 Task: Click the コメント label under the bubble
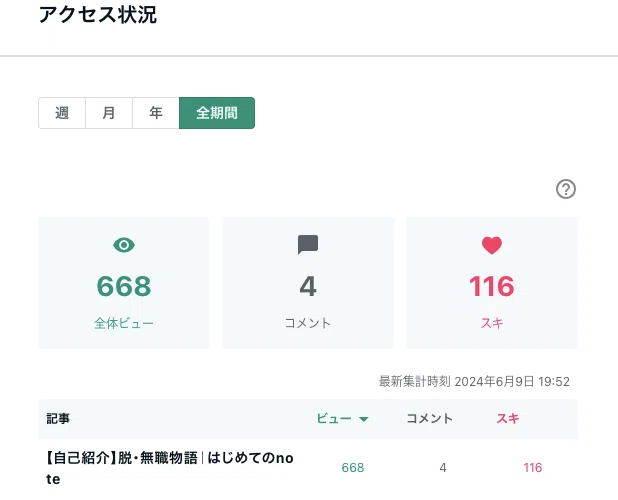coord(308,323)
